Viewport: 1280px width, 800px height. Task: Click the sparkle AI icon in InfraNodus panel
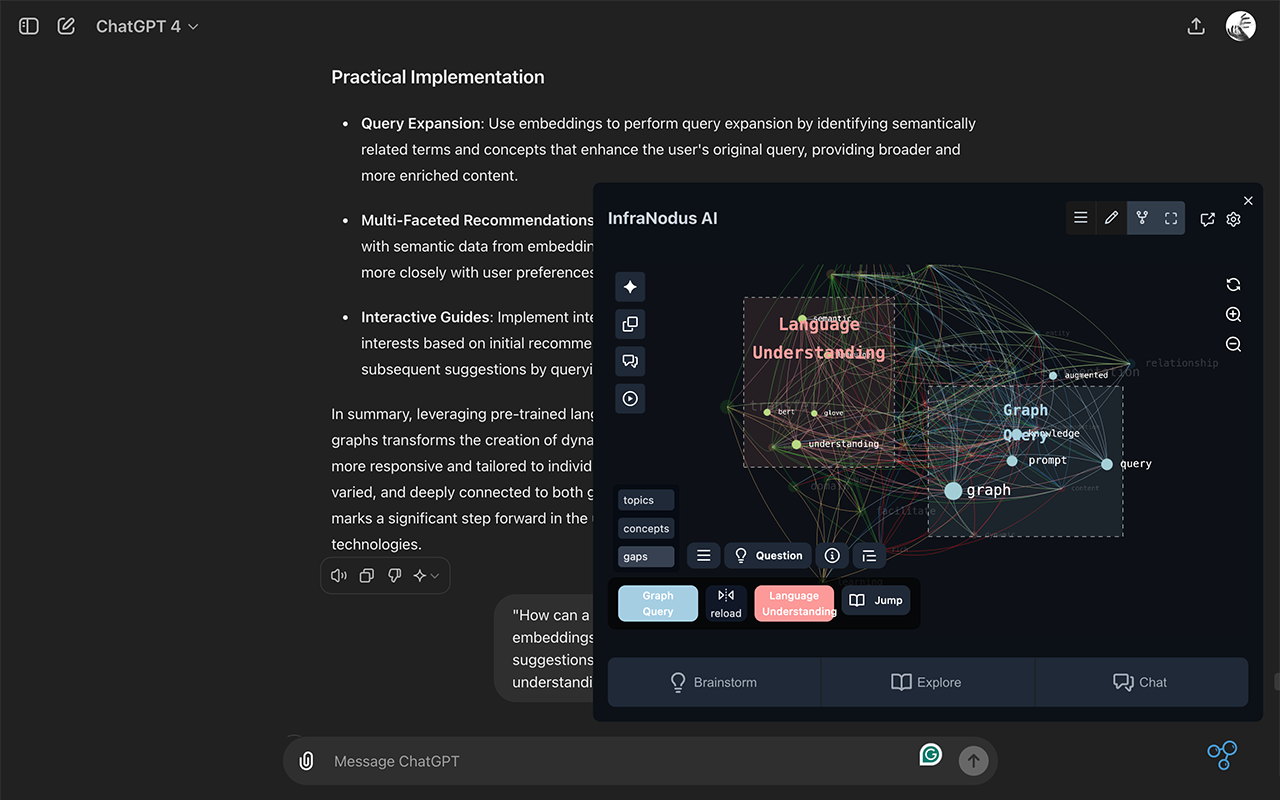click(630, 287)
